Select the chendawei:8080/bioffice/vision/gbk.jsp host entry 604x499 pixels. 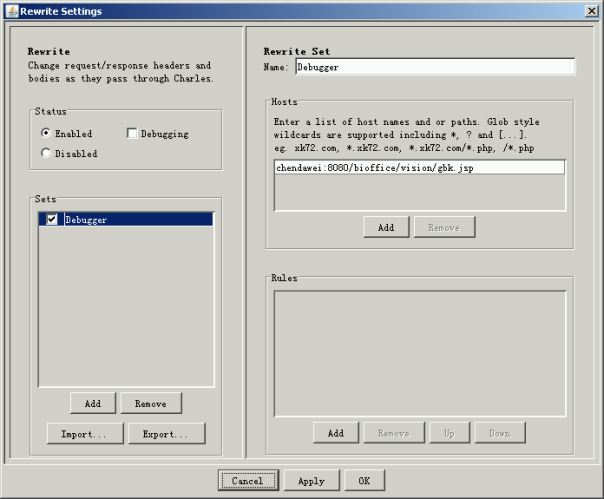(x=419, y=168)
